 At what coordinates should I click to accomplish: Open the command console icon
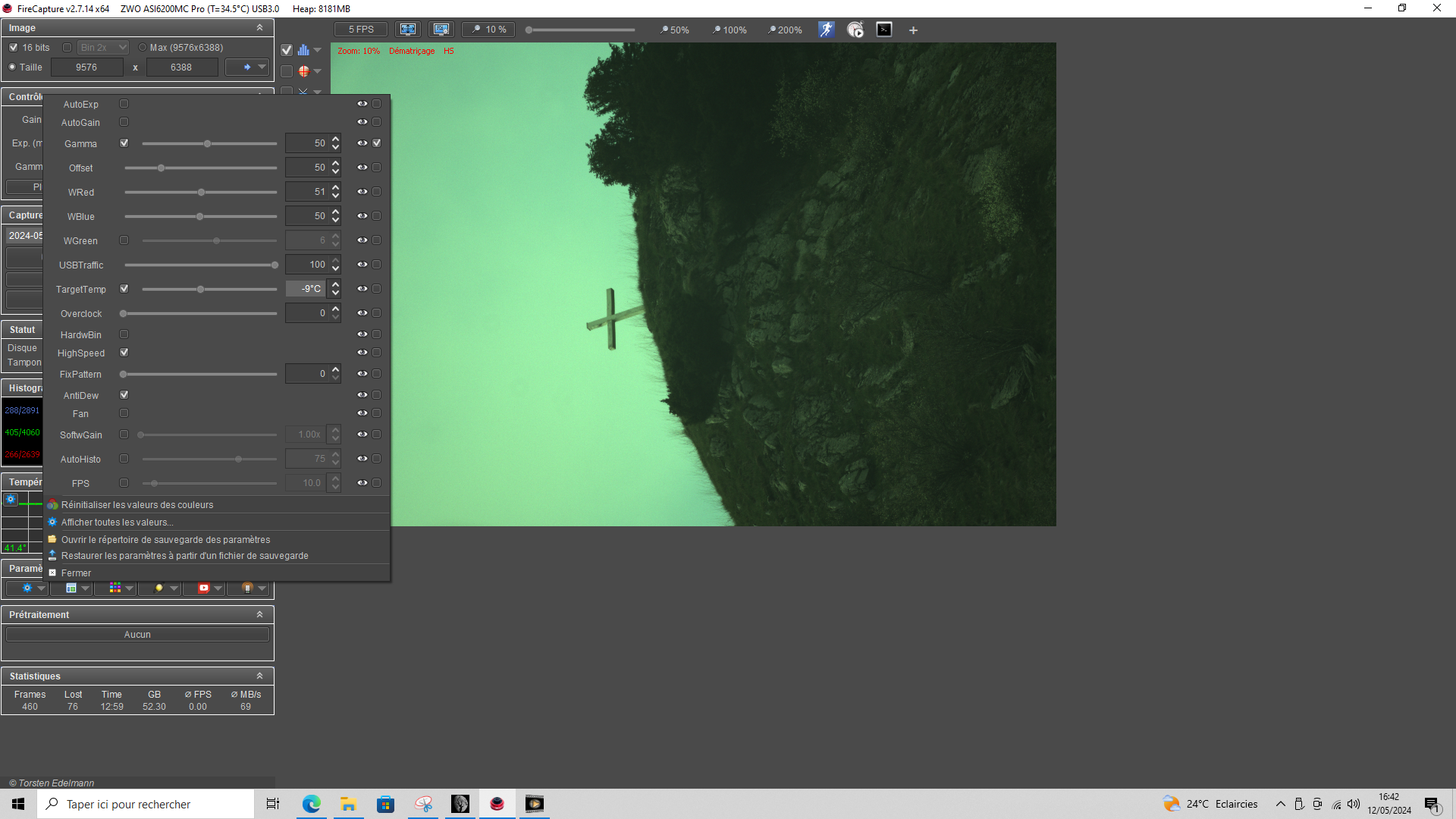(x=884, y=30)
